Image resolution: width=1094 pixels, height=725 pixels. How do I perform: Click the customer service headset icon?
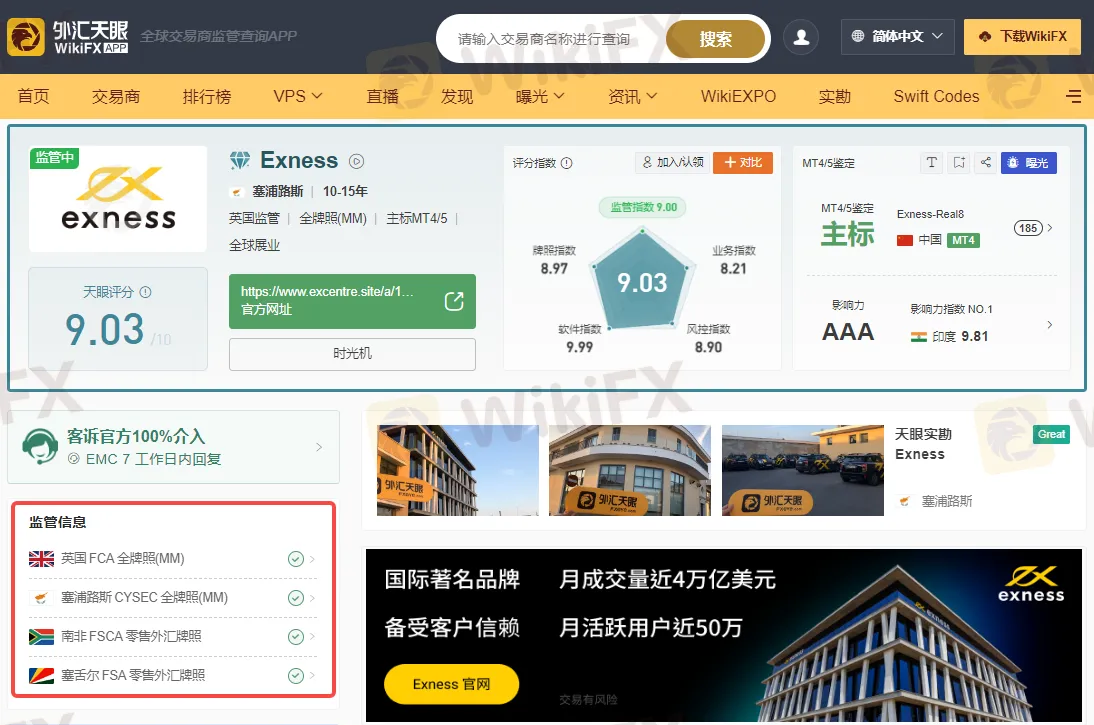40,447
